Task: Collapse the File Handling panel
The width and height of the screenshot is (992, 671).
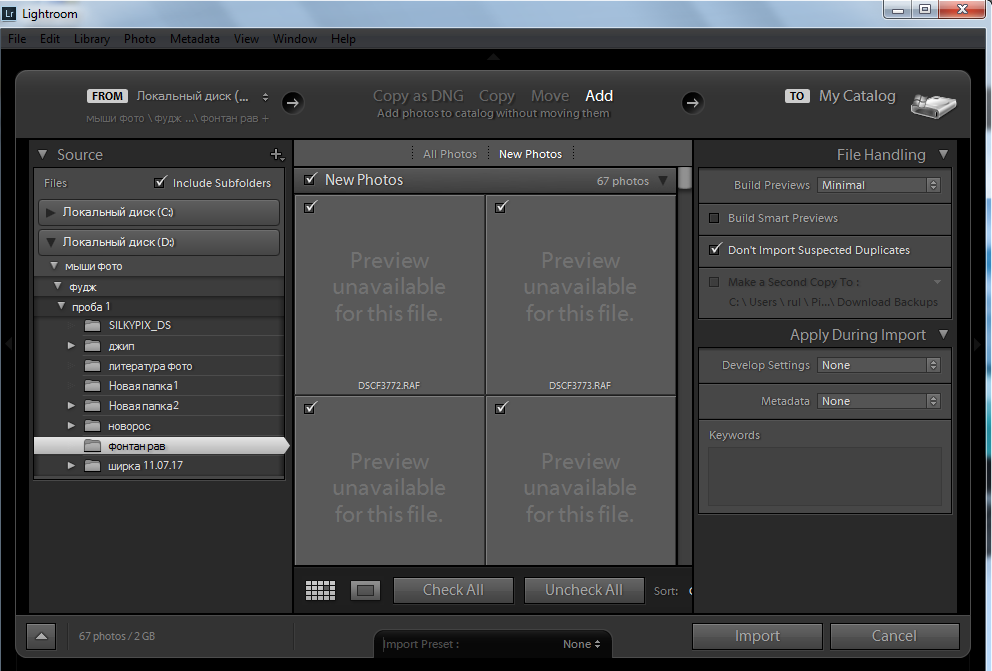Action: coord(943,154)
